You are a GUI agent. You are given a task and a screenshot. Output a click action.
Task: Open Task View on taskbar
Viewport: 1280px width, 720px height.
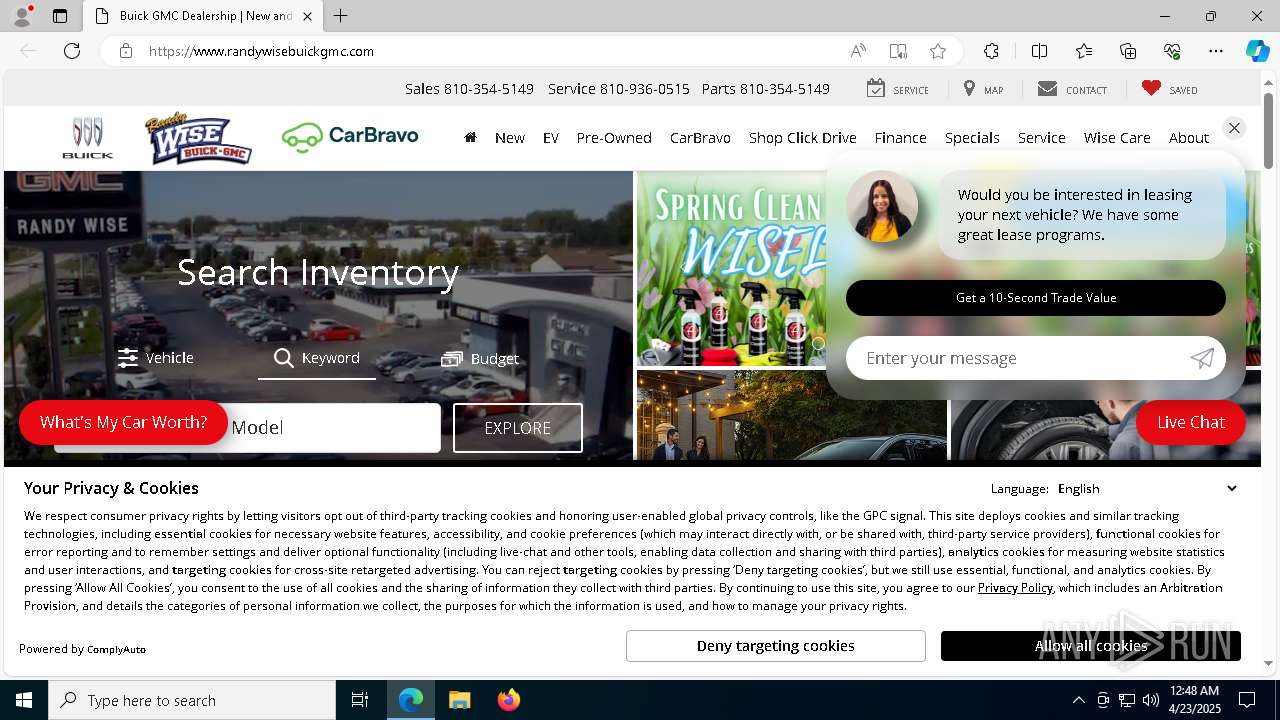pos(360,700)
